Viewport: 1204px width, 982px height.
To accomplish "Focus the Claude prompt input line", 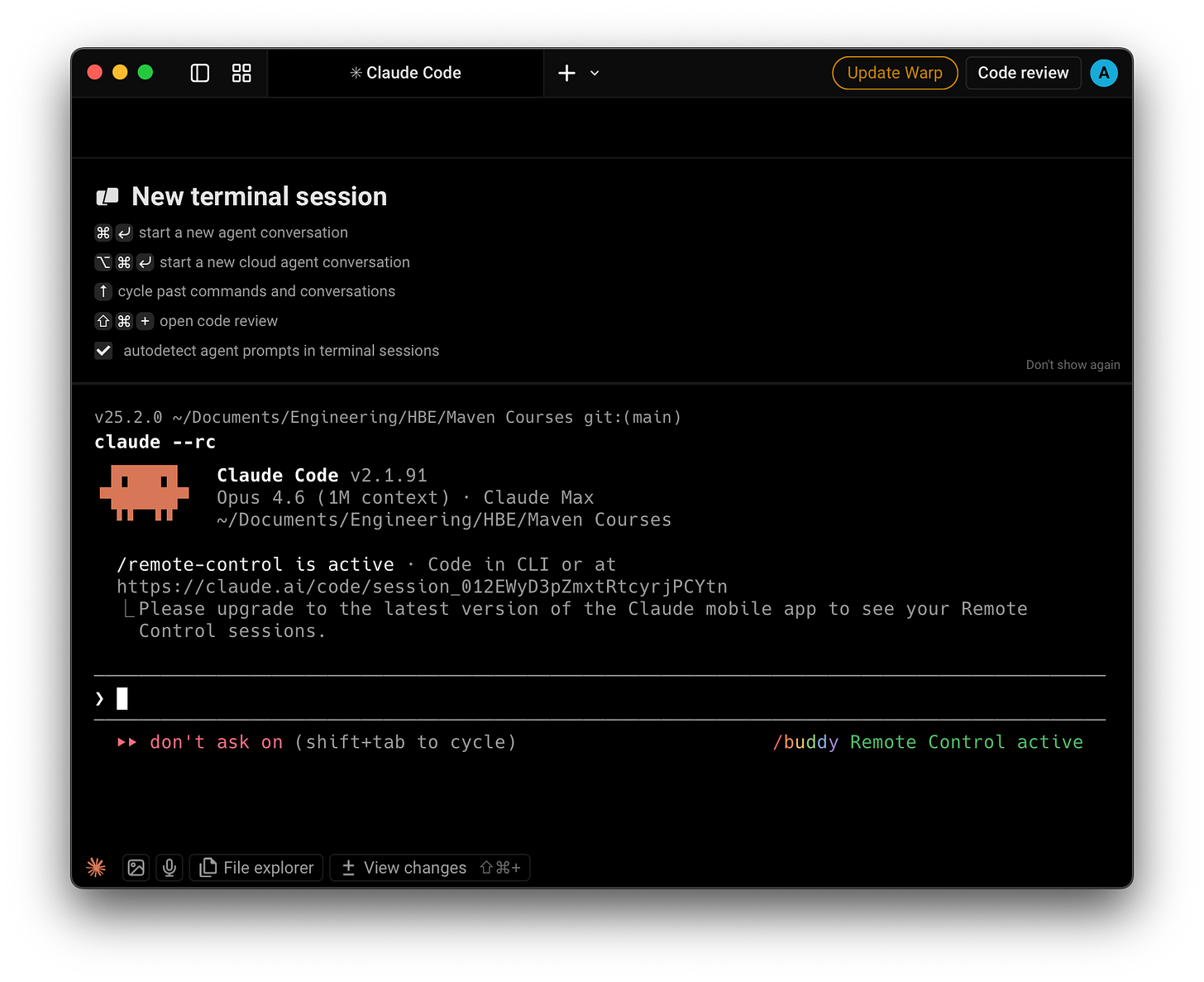I will coord(600,699).
